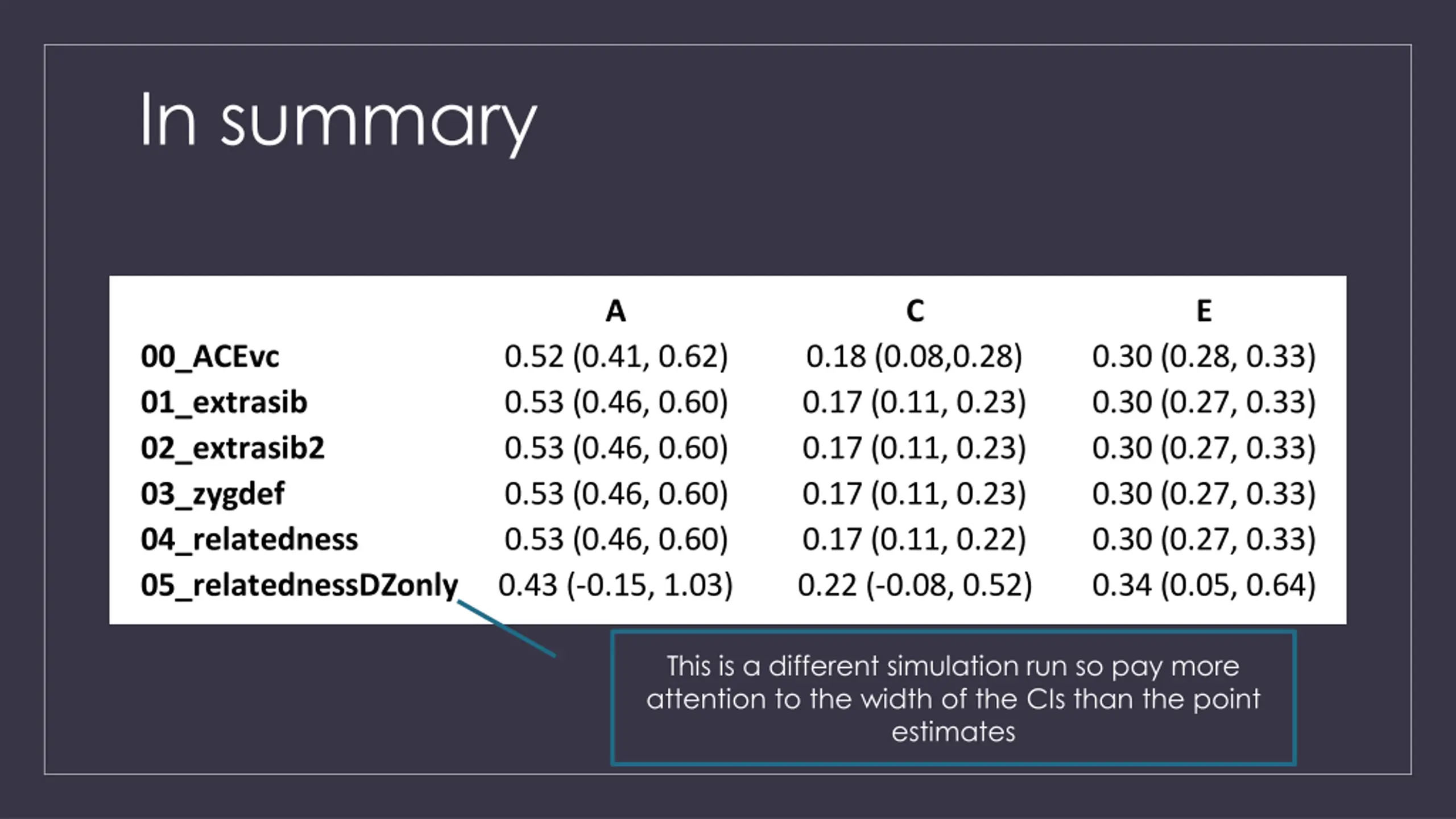Screen dimensions: 1456x819
Task: Select A value 0.43 (-0.15, 1.03)
Action: point(615,585)
